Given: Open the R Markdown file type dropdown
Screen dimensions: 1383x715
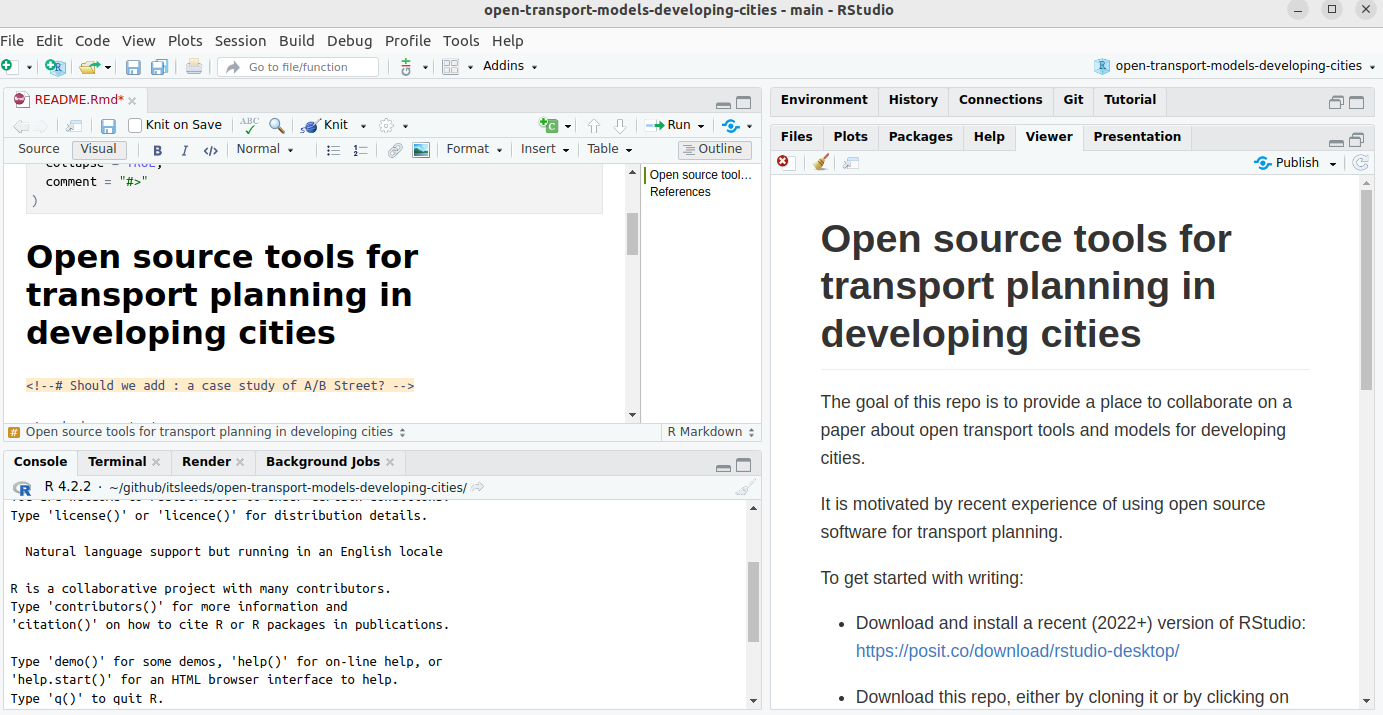Looking at the screenshot, I should pos(709,431).
